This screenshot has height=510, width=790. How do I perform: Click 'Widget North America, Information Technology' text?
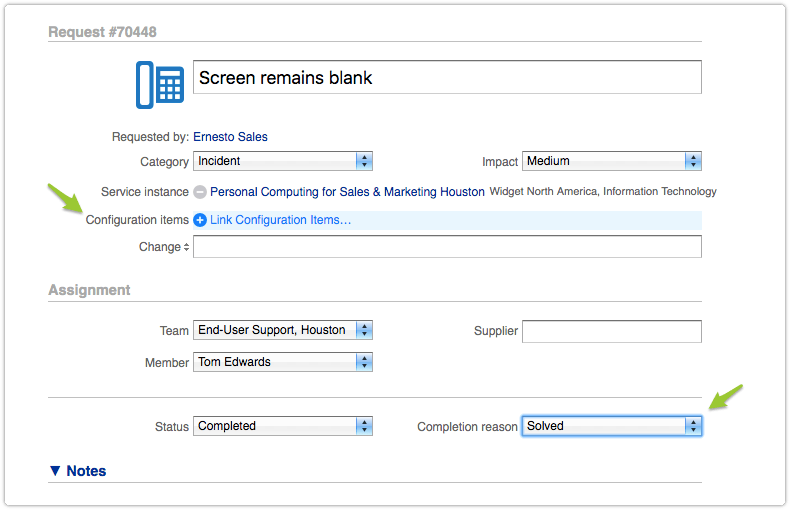pos(603,192)
